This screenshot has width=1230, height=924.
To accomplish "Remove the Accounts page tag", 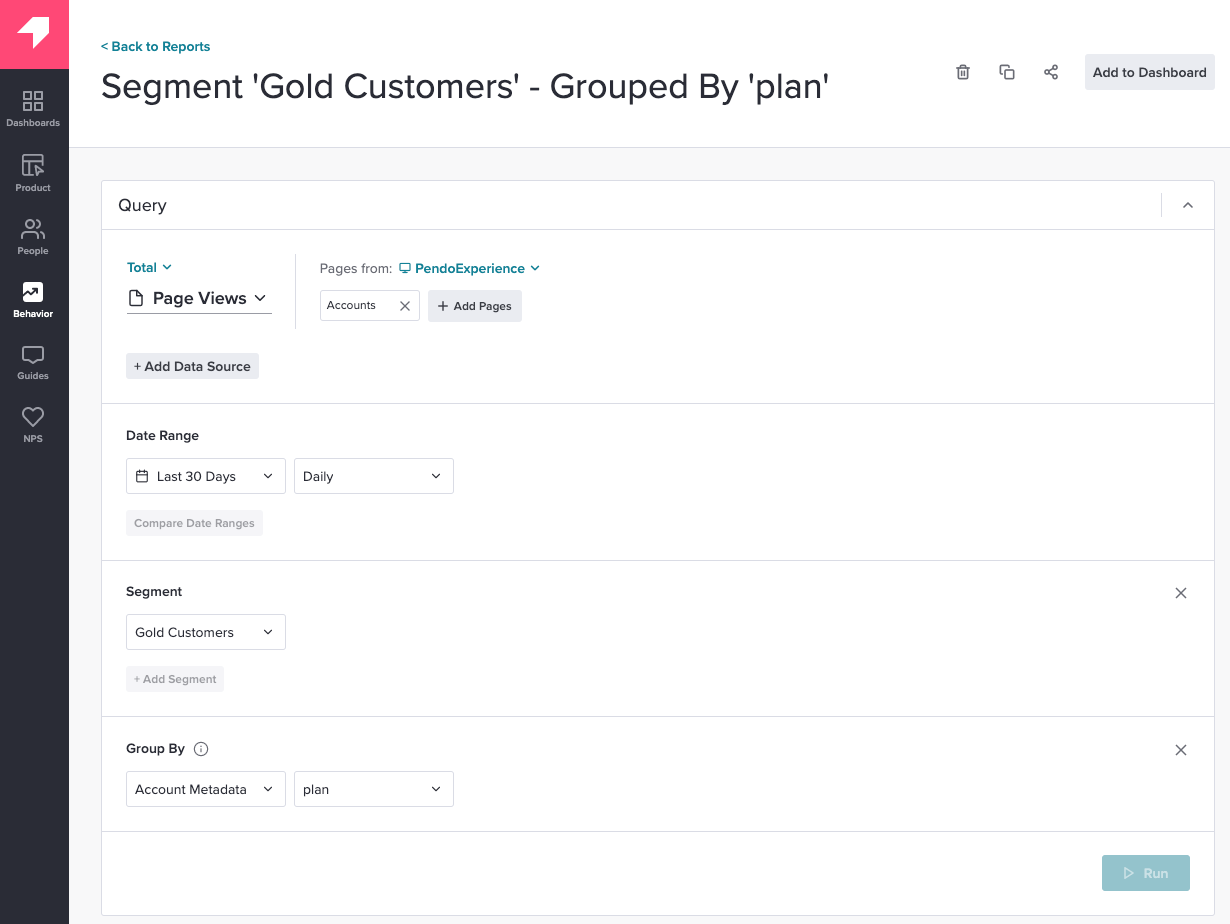I will click(405, 306).
